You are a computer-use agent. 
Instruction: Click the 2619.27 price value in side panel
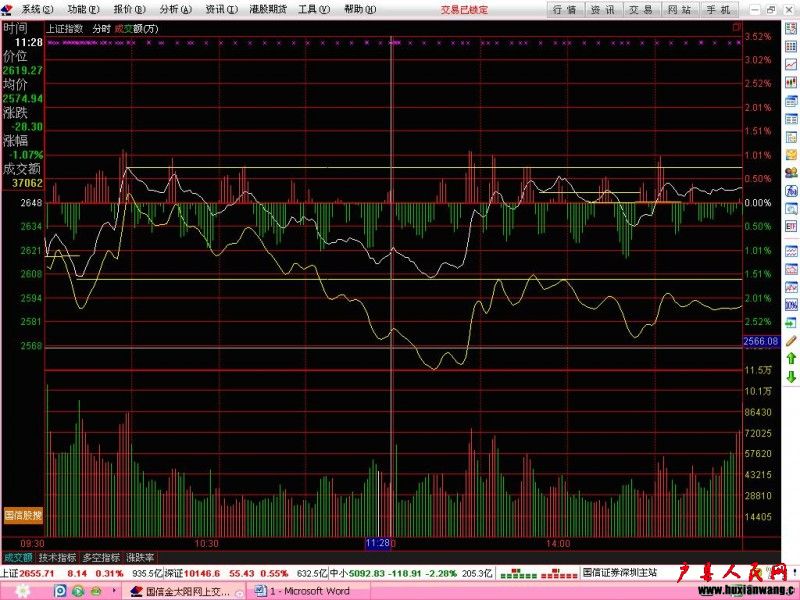click(23, 70)
